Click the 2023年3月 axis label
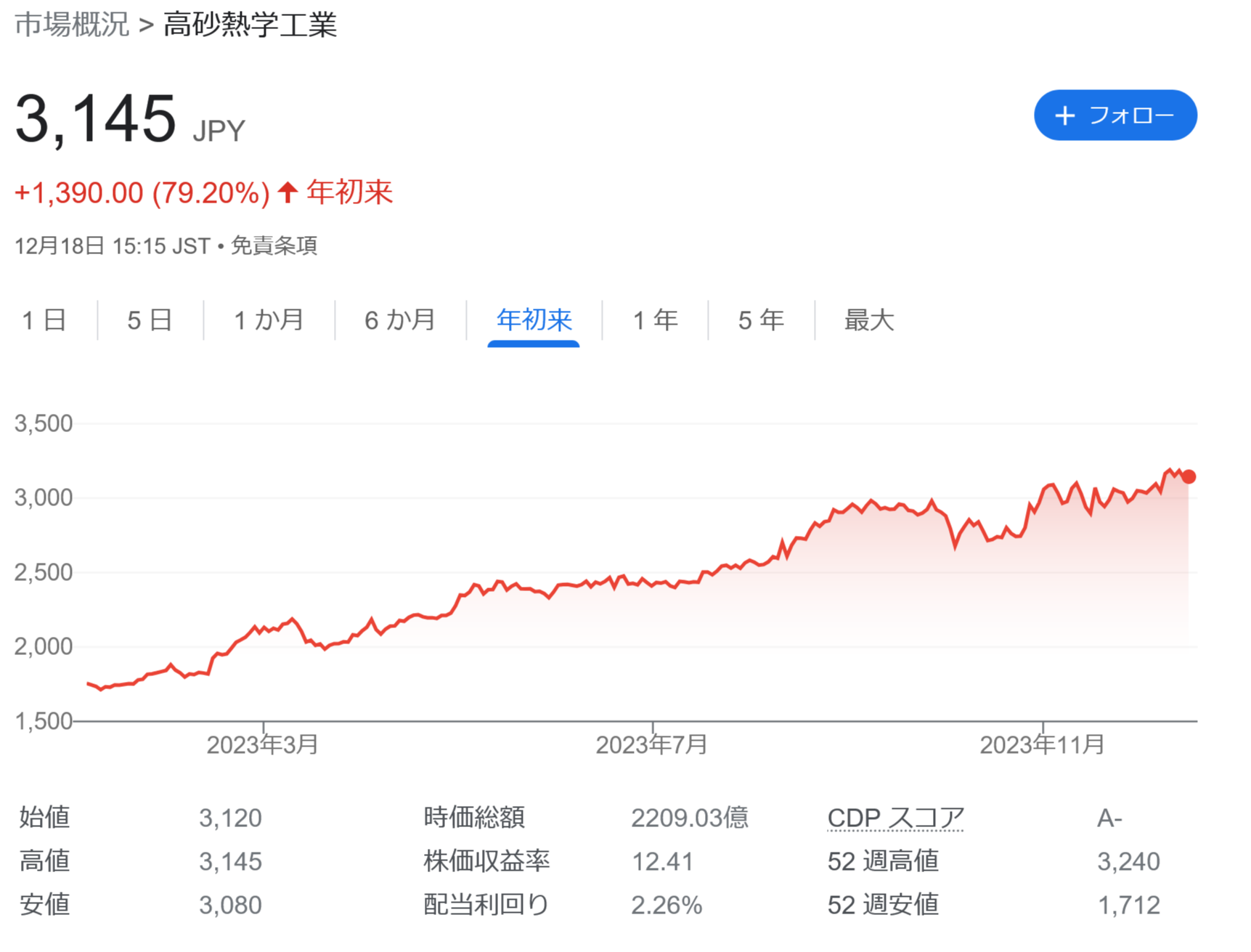The image size is (1251, 952). pos(263,744)
